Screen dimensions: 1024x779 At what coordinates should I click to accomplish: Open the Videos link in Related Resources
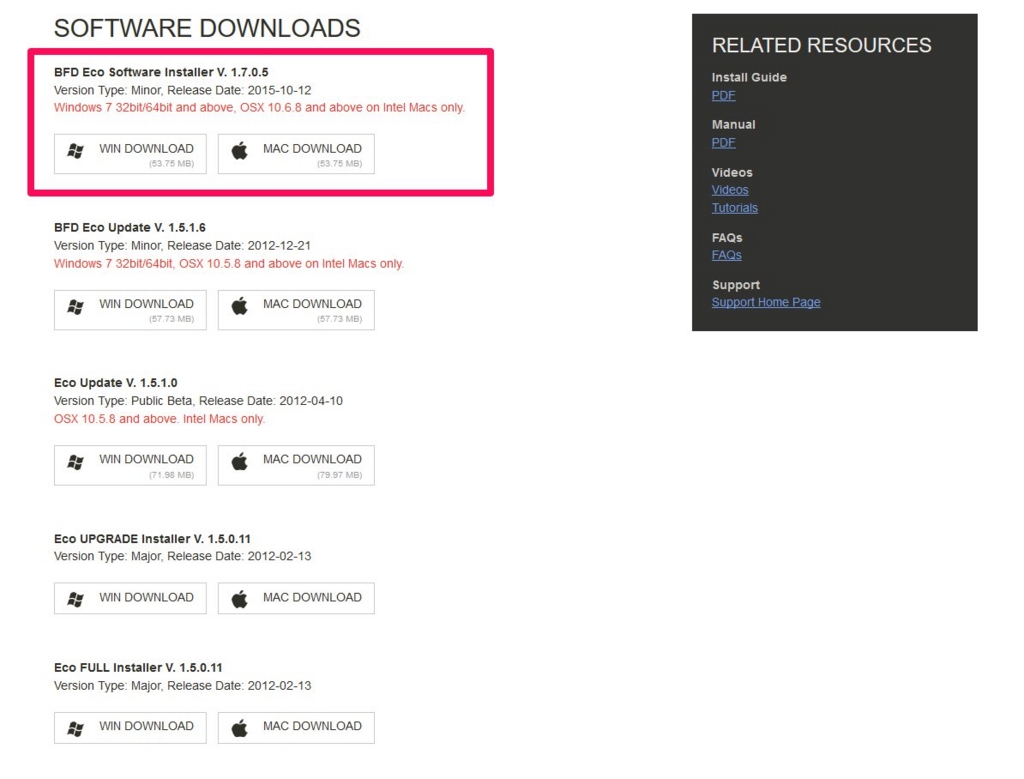730,190
